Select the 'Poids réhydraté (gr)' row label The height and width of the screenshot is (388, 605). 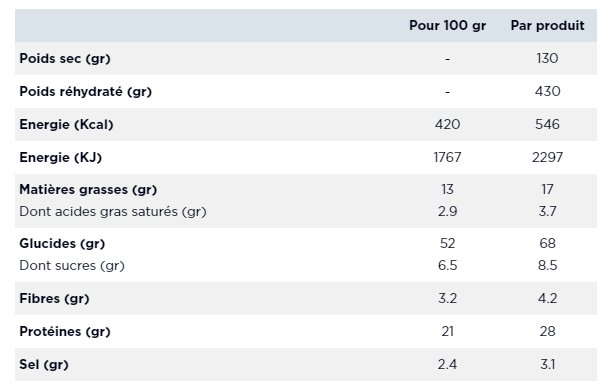click(x=85, y=92)
